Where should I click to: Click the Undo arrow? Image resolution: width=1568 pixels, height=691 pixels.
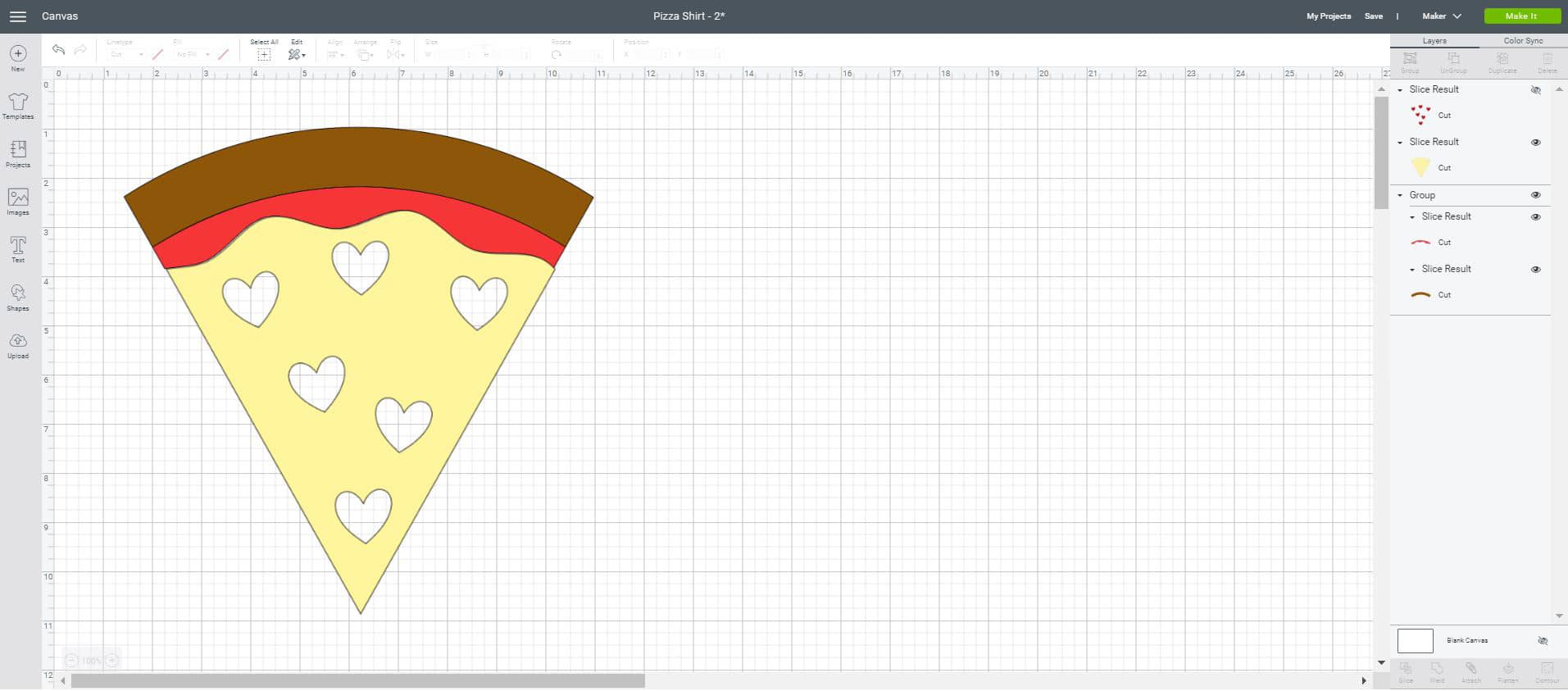(58, 50)
